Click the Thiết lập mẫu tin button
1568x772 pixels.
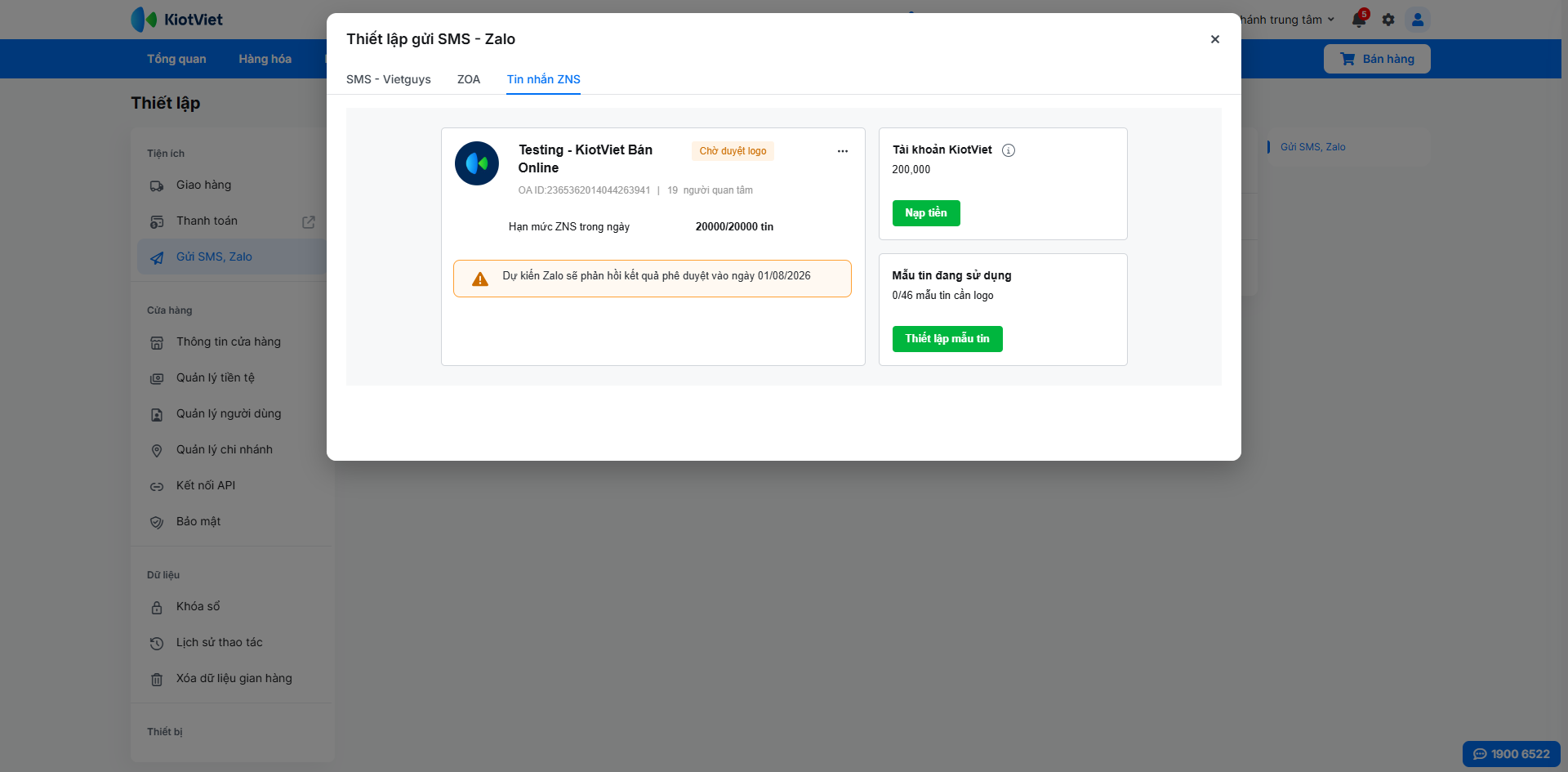[x=947, y=339]
